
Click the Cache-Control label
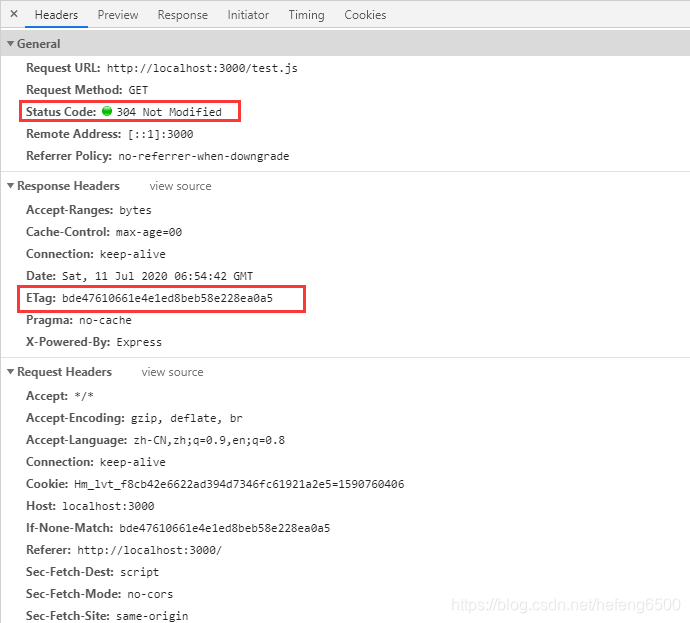click(x=68, y=232)
